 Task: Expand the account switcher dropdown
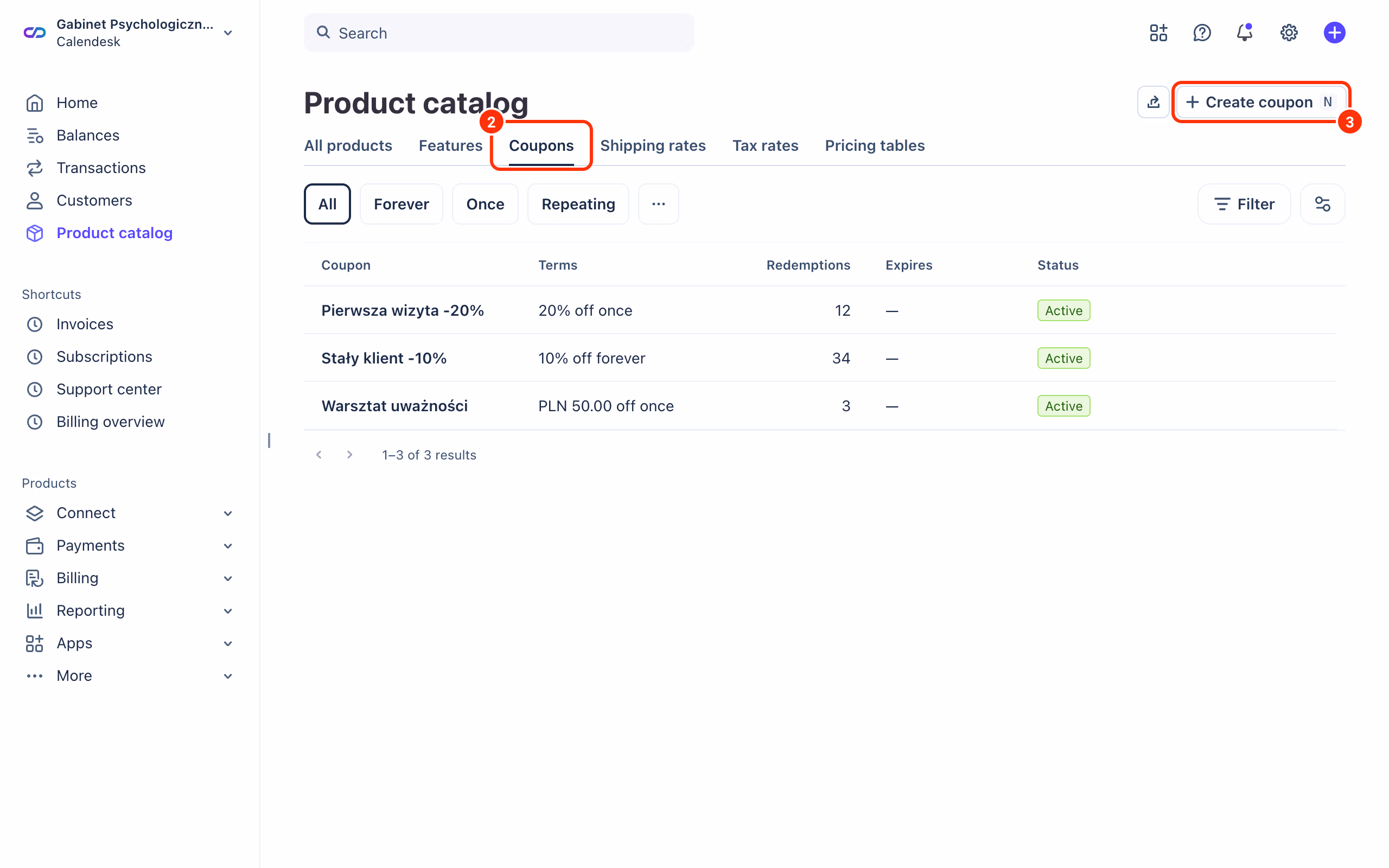pyautogui.click(x=228, y=33)
